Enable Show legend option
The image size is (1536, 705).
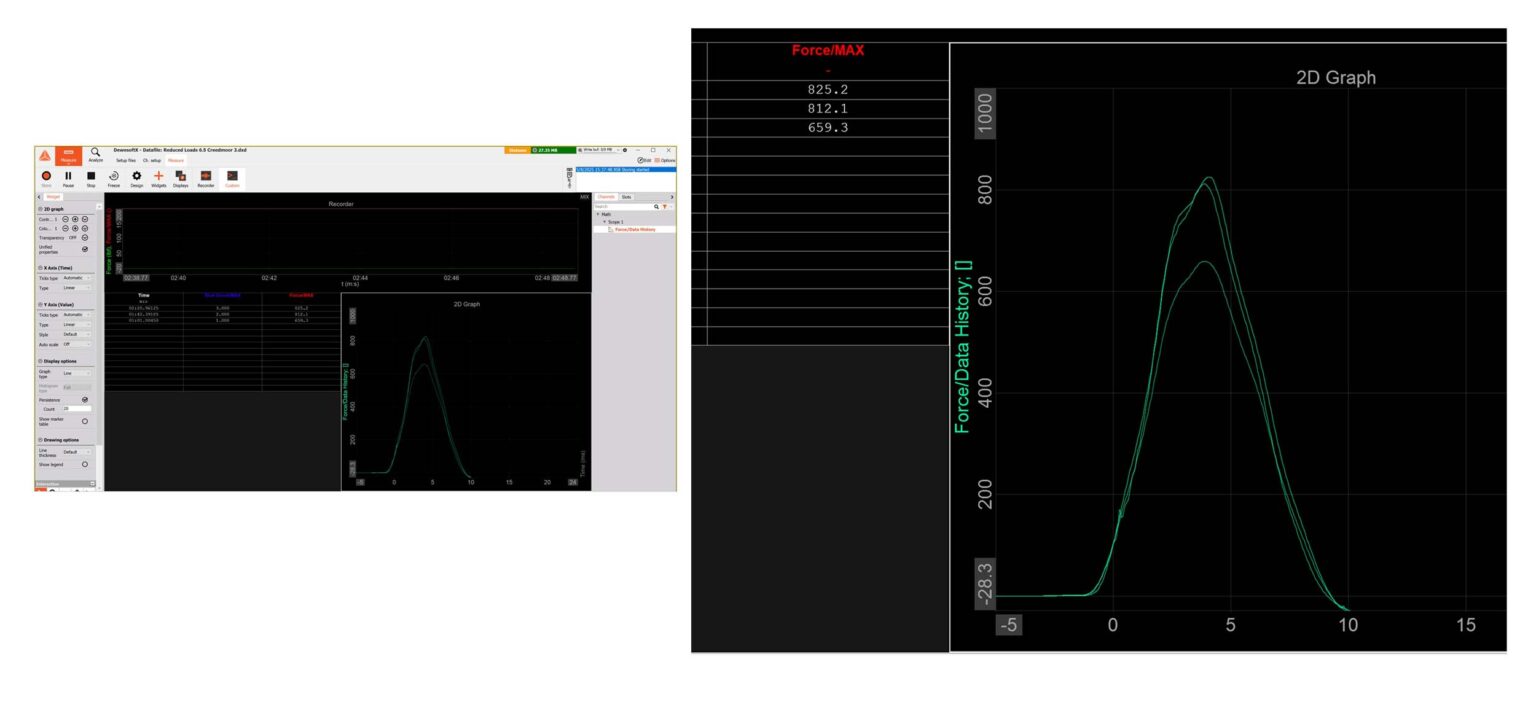tap(85, 464)
